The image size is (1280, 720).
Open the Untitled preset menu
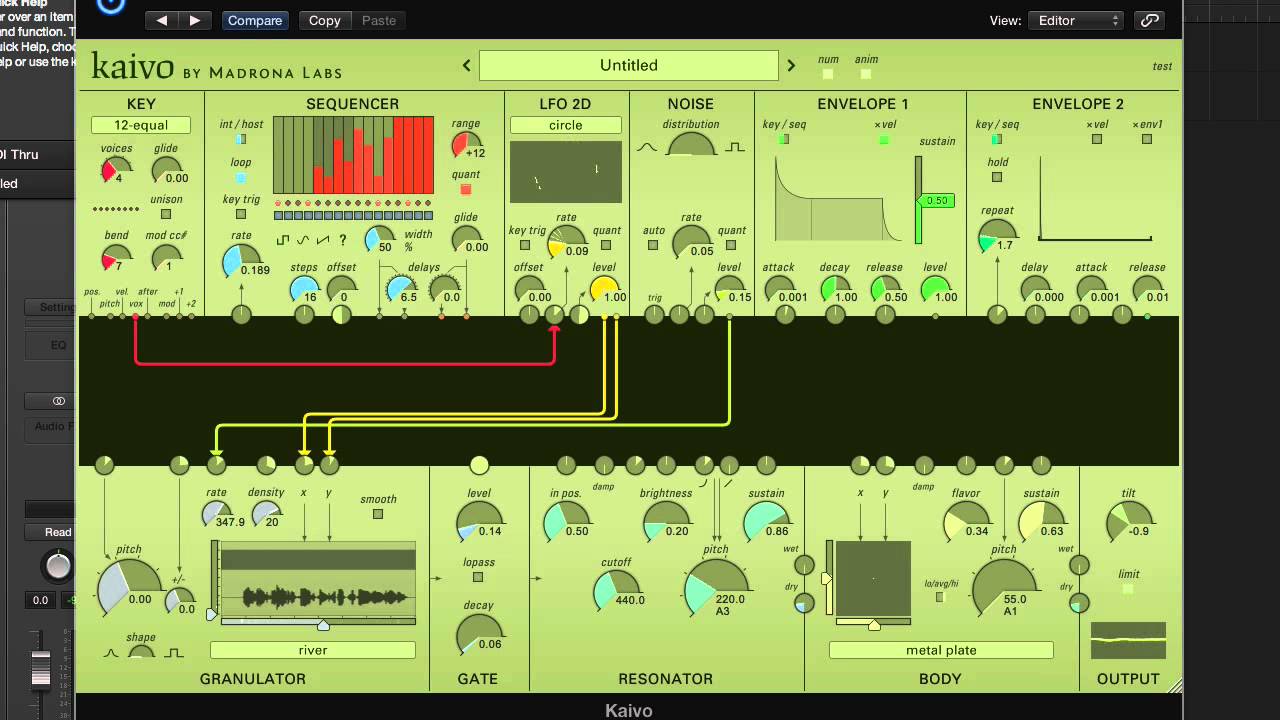pyautogui.click(x=629, y=65)
